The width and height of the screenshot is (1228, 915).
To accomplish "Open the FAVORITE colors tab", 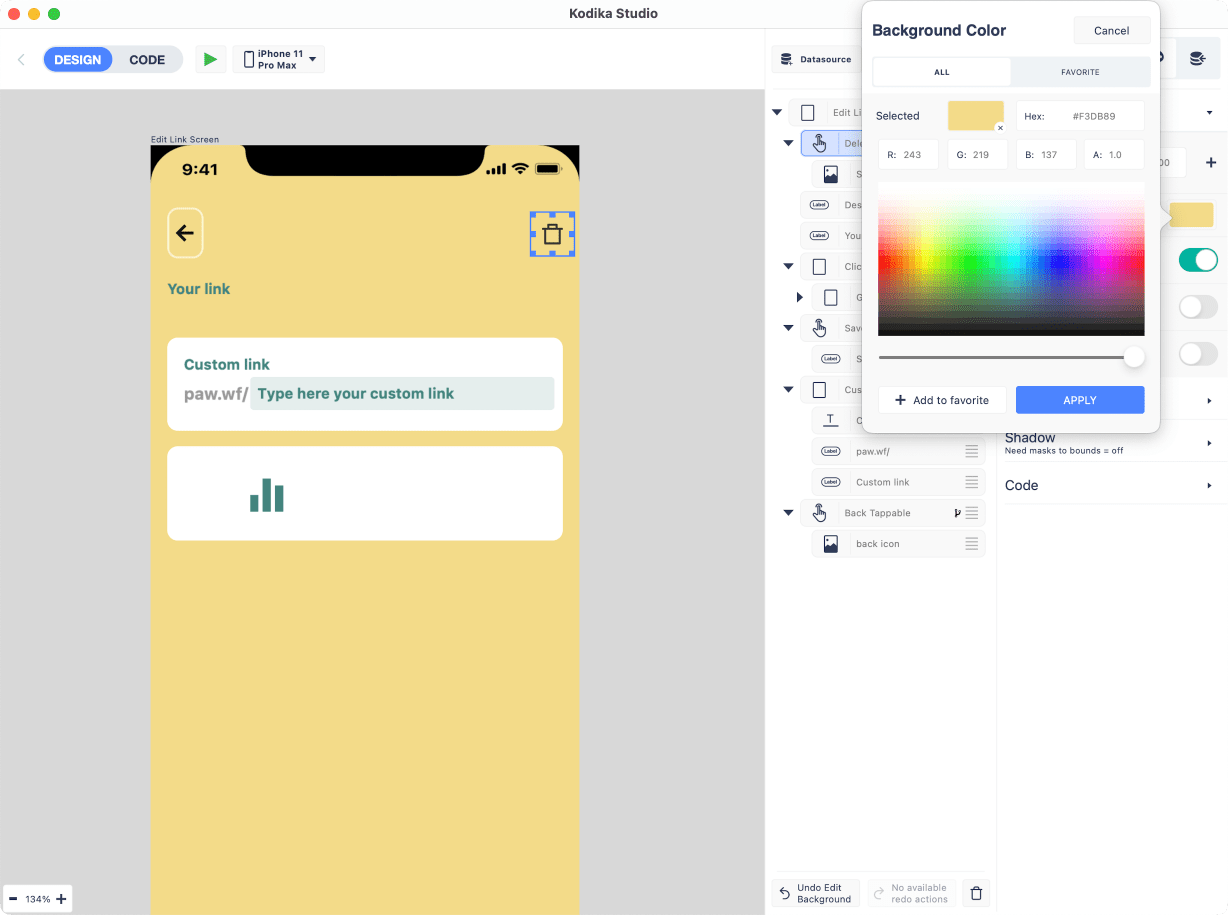I will 1080,72.
